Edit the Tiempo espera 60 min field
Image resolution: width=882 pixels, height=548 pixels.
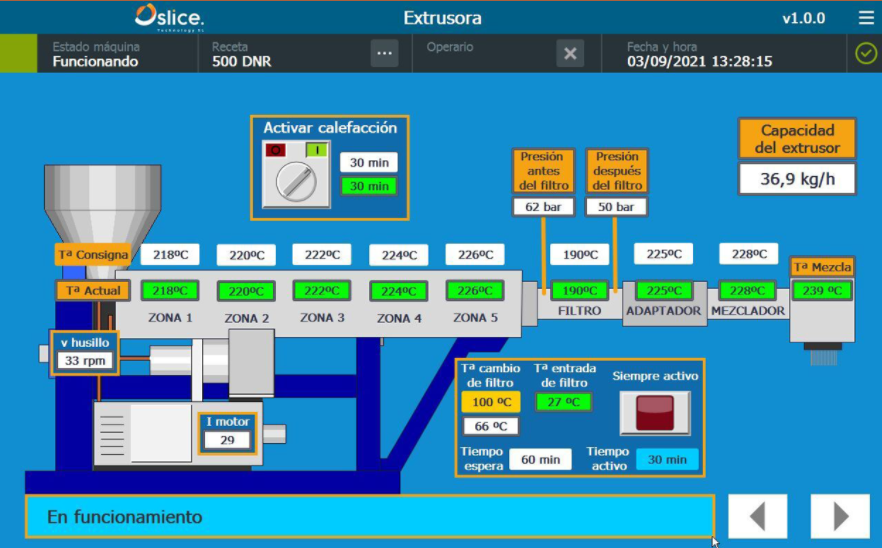pos(540,460)
